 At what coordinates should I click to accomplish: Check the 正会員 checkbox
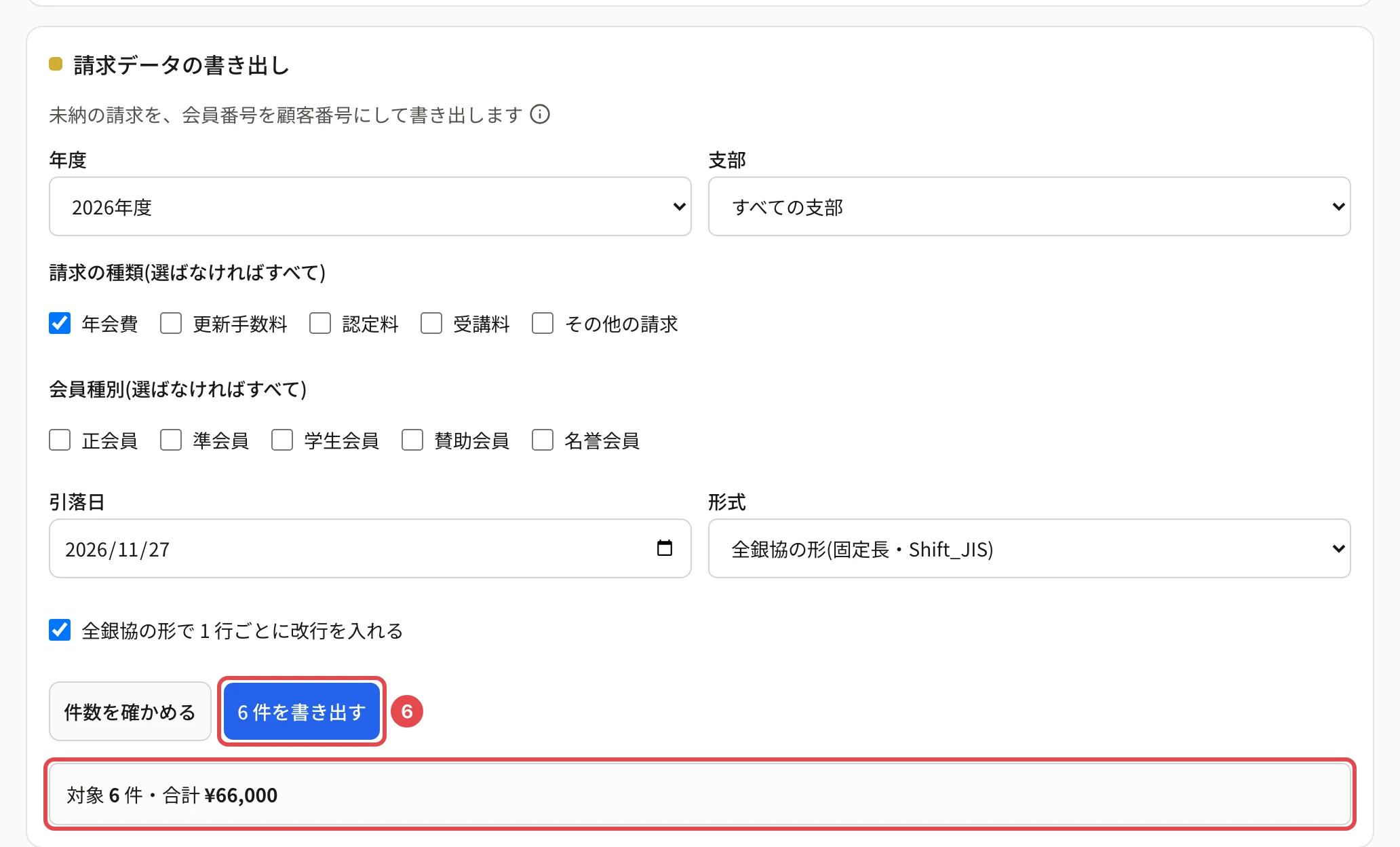pos(60,440)
